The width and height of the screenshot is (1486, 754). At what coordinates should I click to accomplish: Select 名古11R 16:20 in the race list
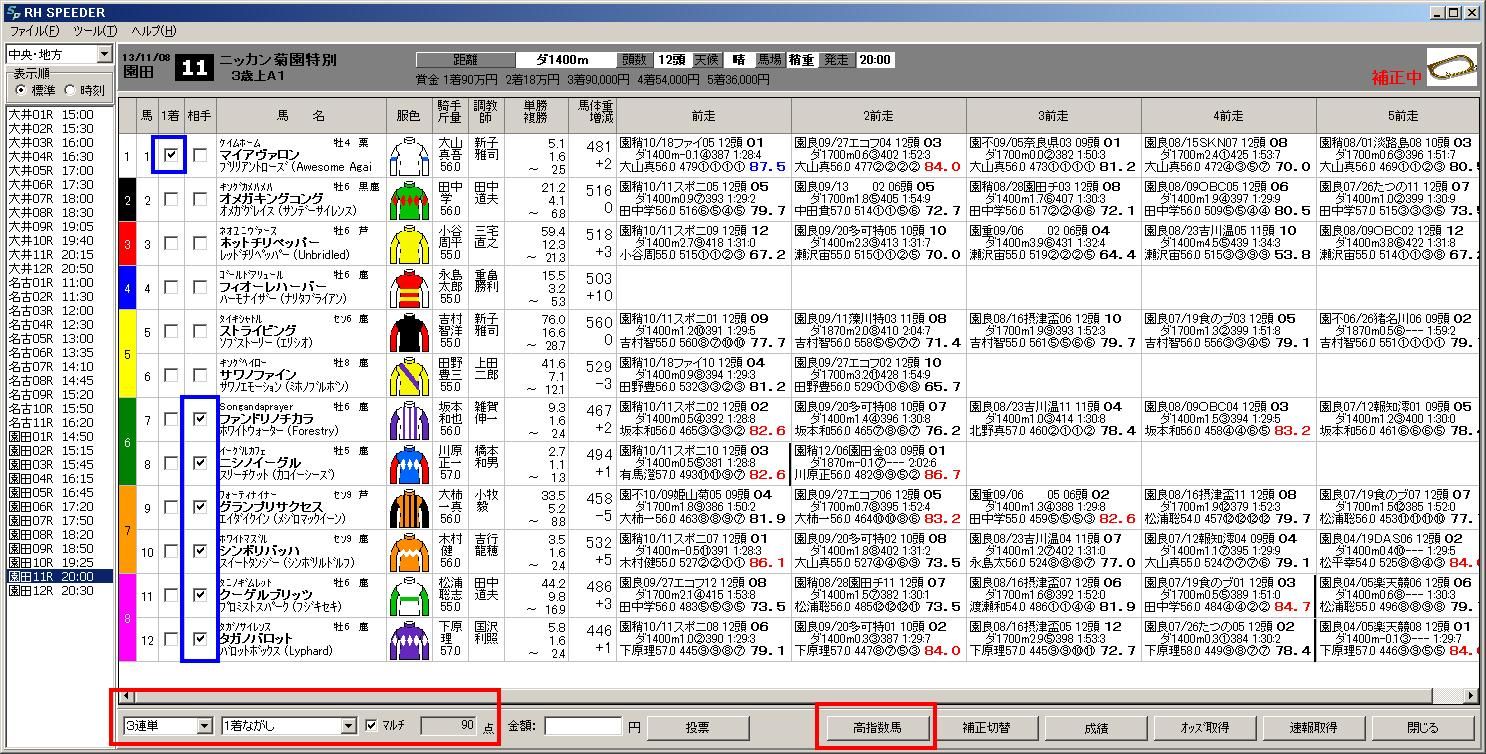pyautogui.click(x=59, y=423)
